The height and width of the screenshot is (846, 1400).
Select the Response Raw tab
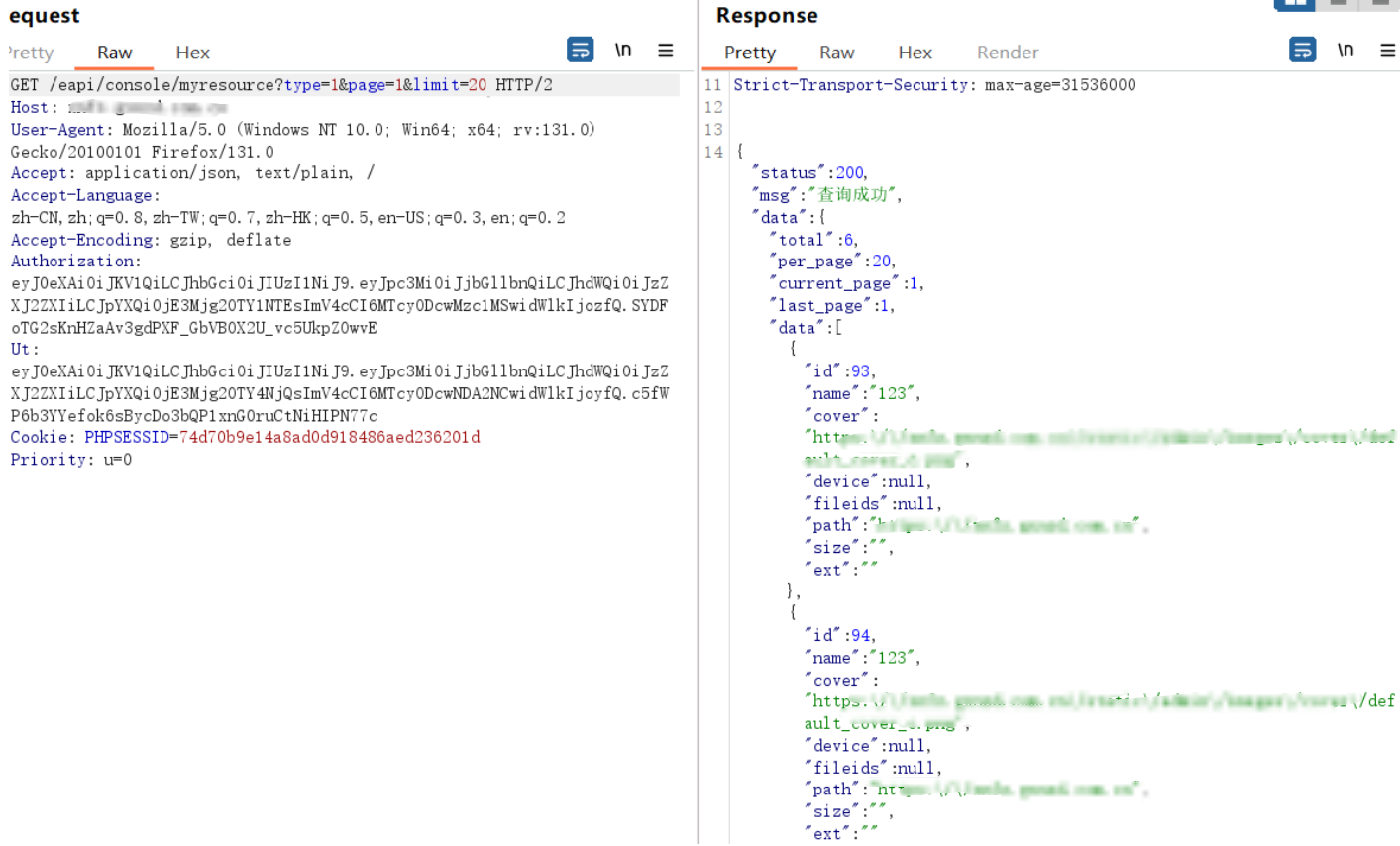coord(837,53)
